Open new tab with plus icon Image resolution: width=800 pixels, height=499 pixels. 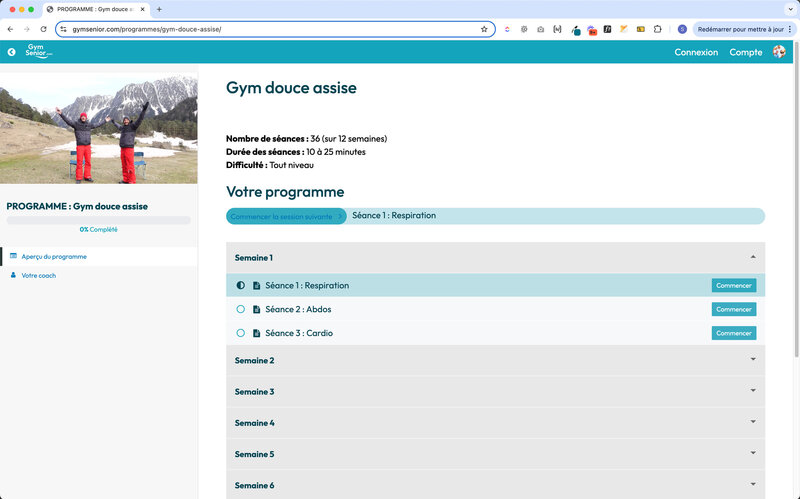[159, 9]
